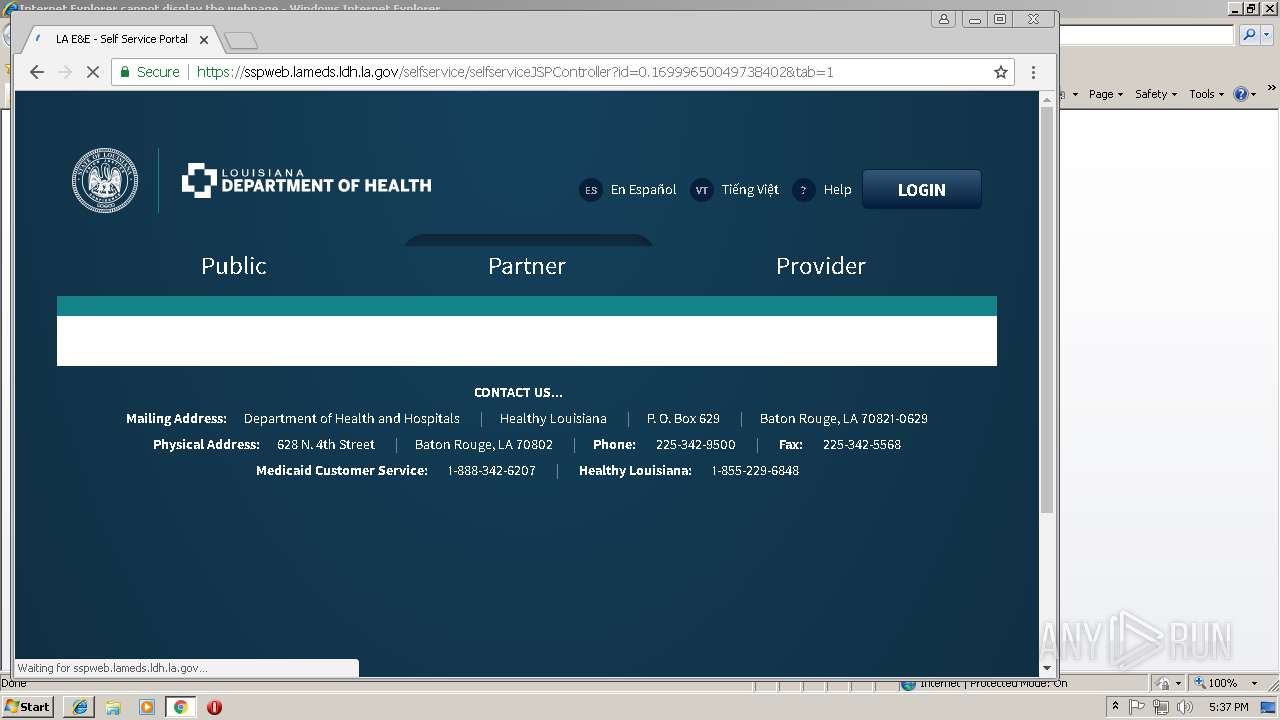Click the Internet Explorer search box

[1146, 35]
